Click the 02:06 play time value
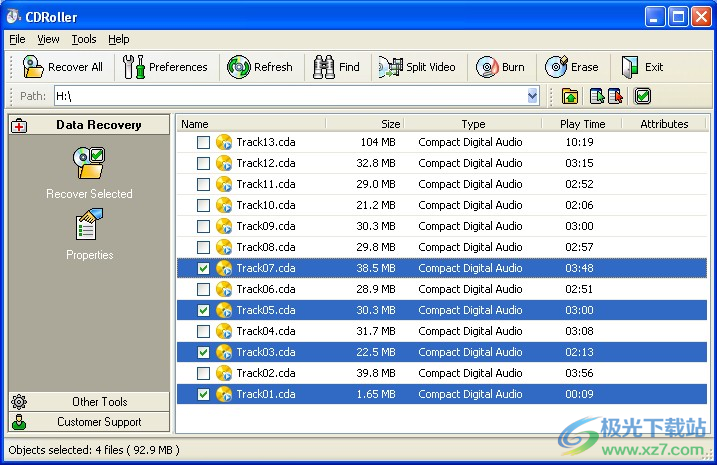The width and height of the screenshot is (717, 466). coord(579,205)
